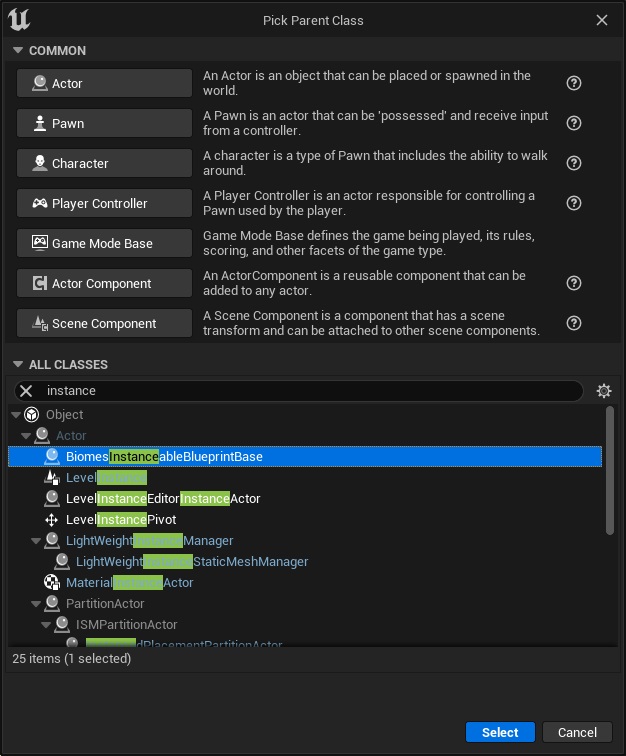Select LevelInstancePivot in the class list
The height and width of the screenshot is (756, 626).
click(x=121, y=520)
